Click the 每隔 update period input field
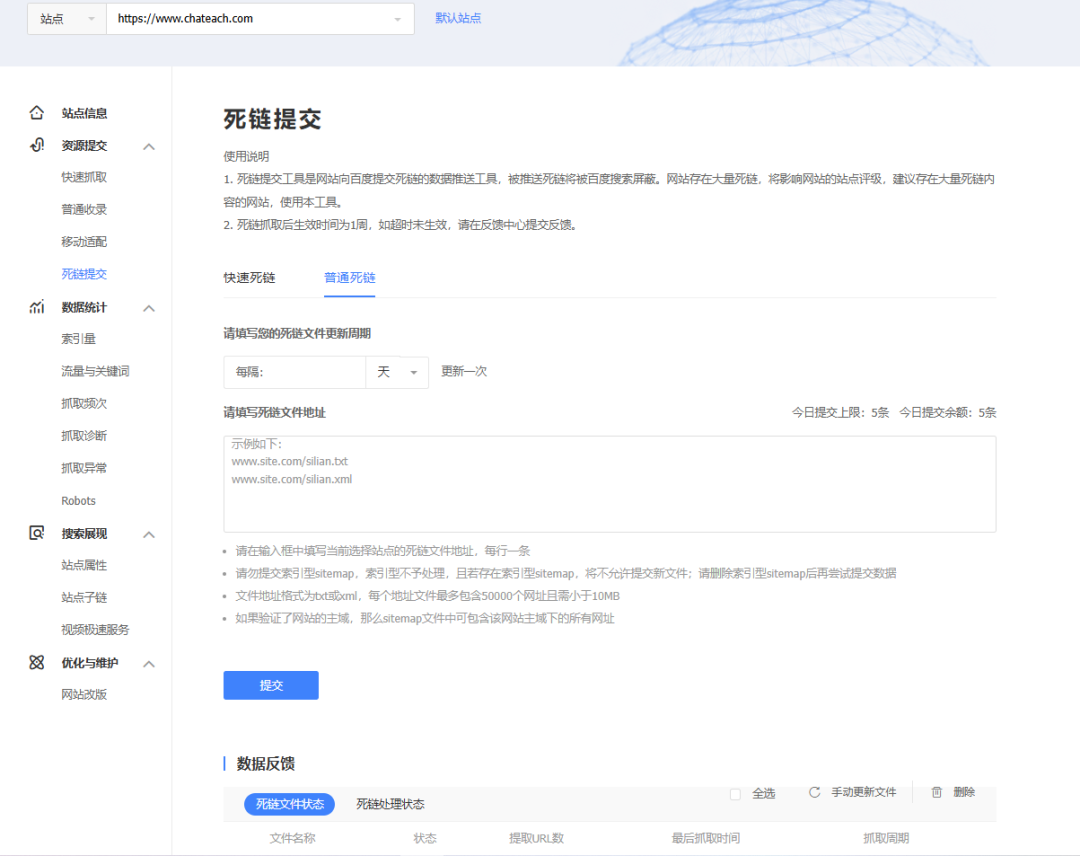 [x=295, y=372]
